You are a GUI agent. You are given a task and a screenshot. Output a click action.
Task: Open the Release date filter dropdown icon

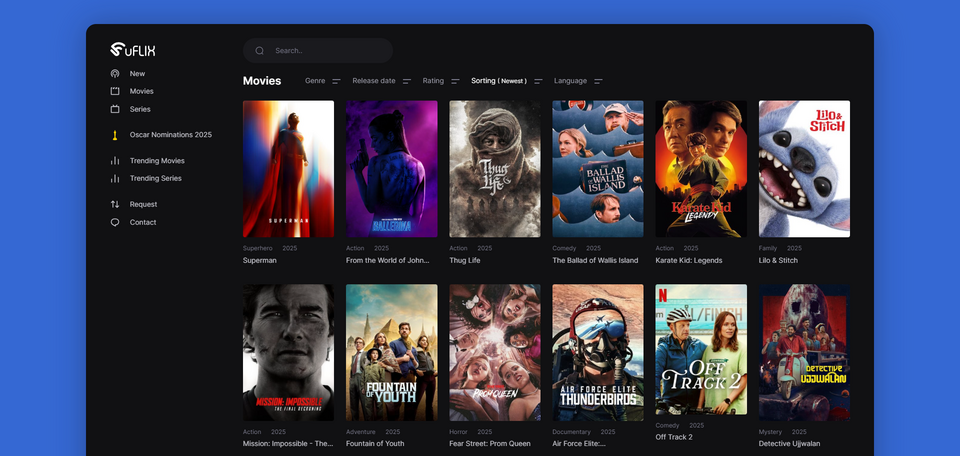(x=407, y=81)
